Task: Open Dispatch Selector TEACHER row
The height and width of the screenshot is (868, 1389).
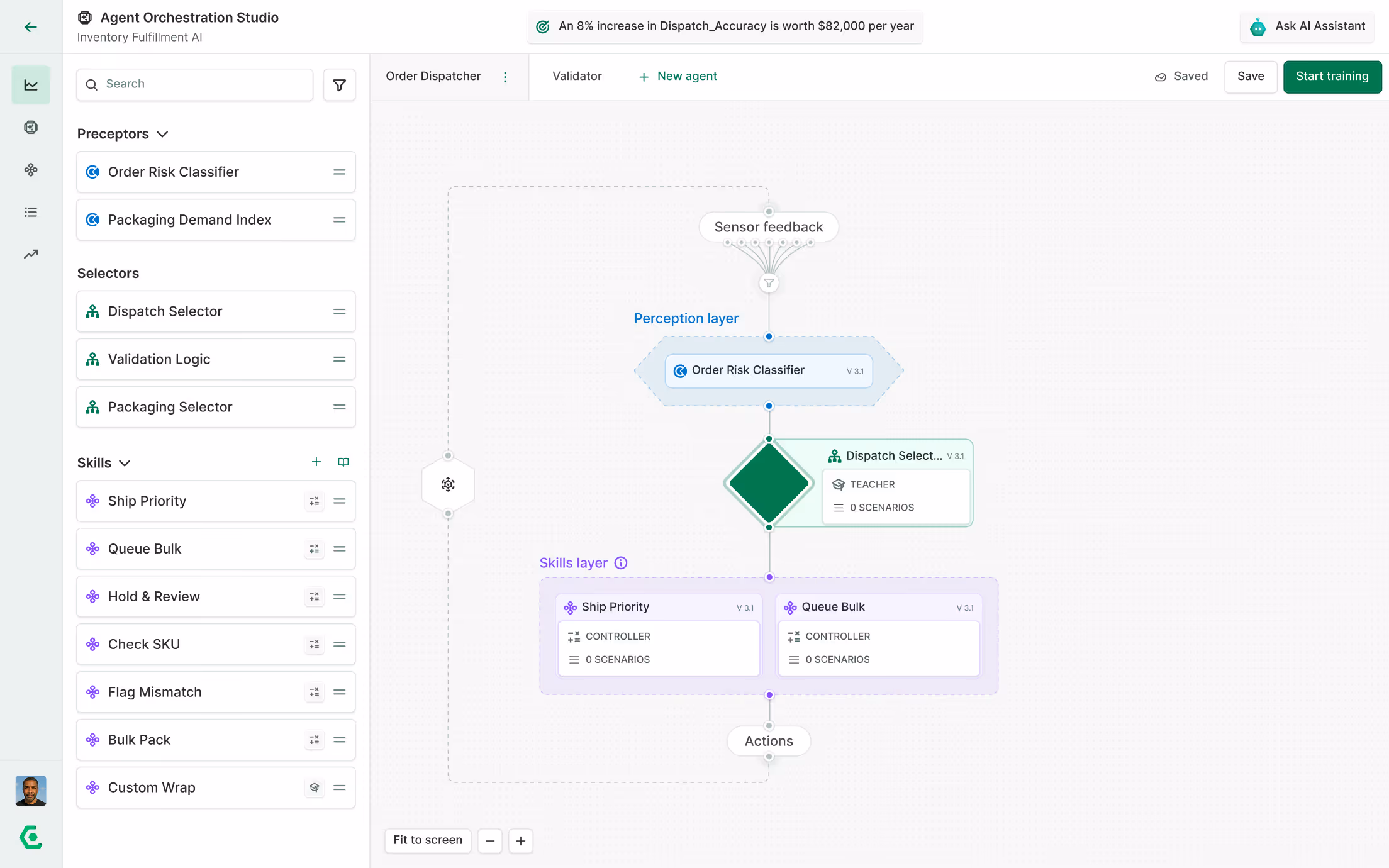Action: [x=896, y=484]
